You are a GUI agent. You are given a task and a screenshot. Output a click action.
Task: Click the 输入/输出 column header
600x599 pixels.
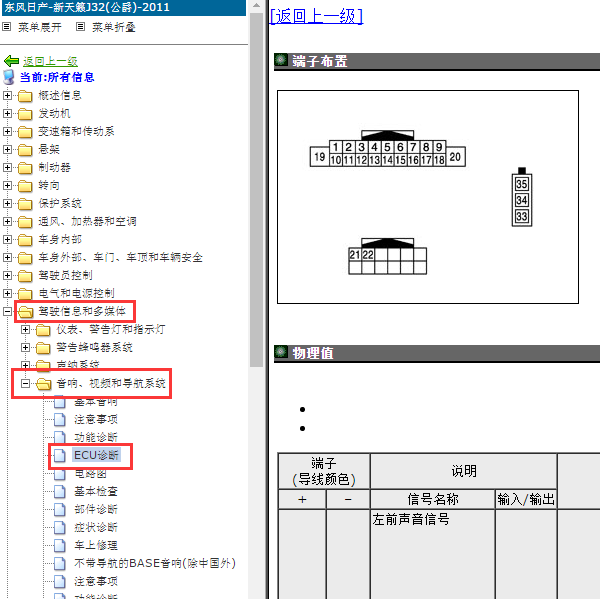click(526, 499)
